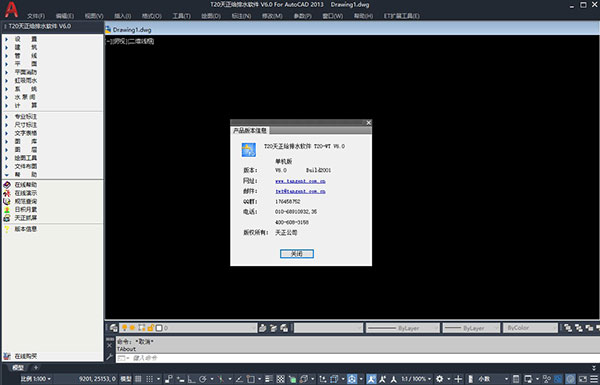Open the ET扩展工具(E) menu

(x=402, y=16)
